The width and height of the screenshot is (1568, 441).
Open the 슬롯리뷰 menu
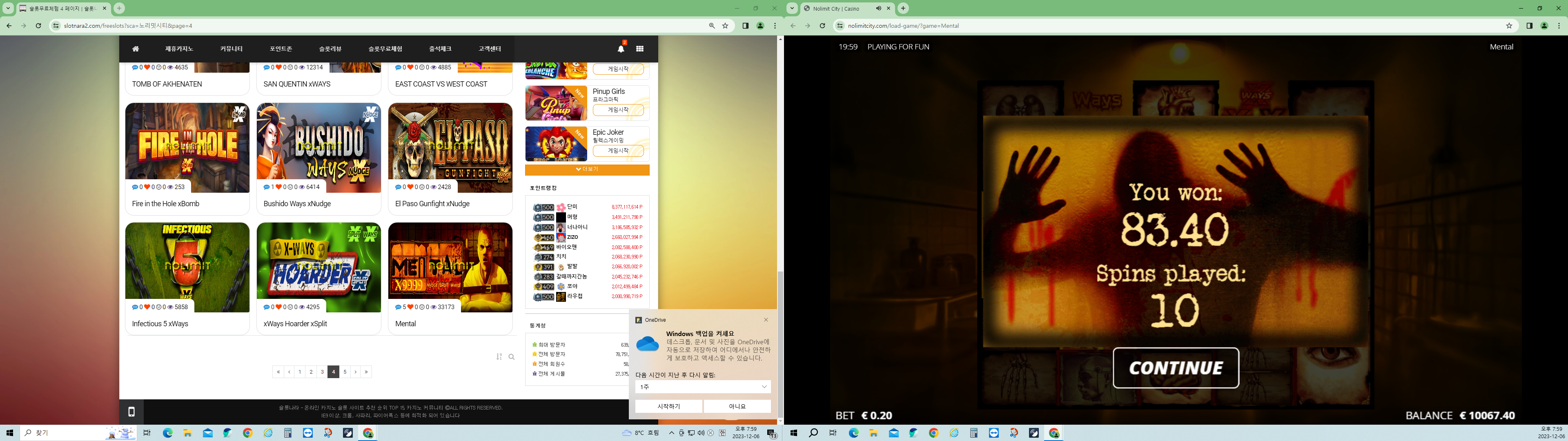(x=330, y=49)
